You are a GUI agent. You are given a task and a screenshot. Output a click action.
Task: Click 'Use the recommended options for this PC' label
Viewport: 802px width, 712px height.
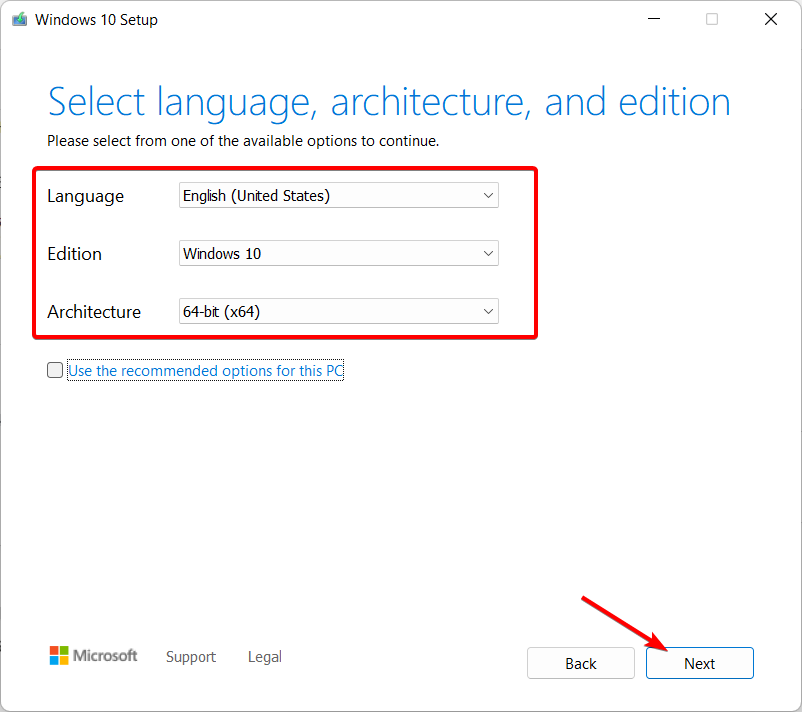tap(206, 370)
